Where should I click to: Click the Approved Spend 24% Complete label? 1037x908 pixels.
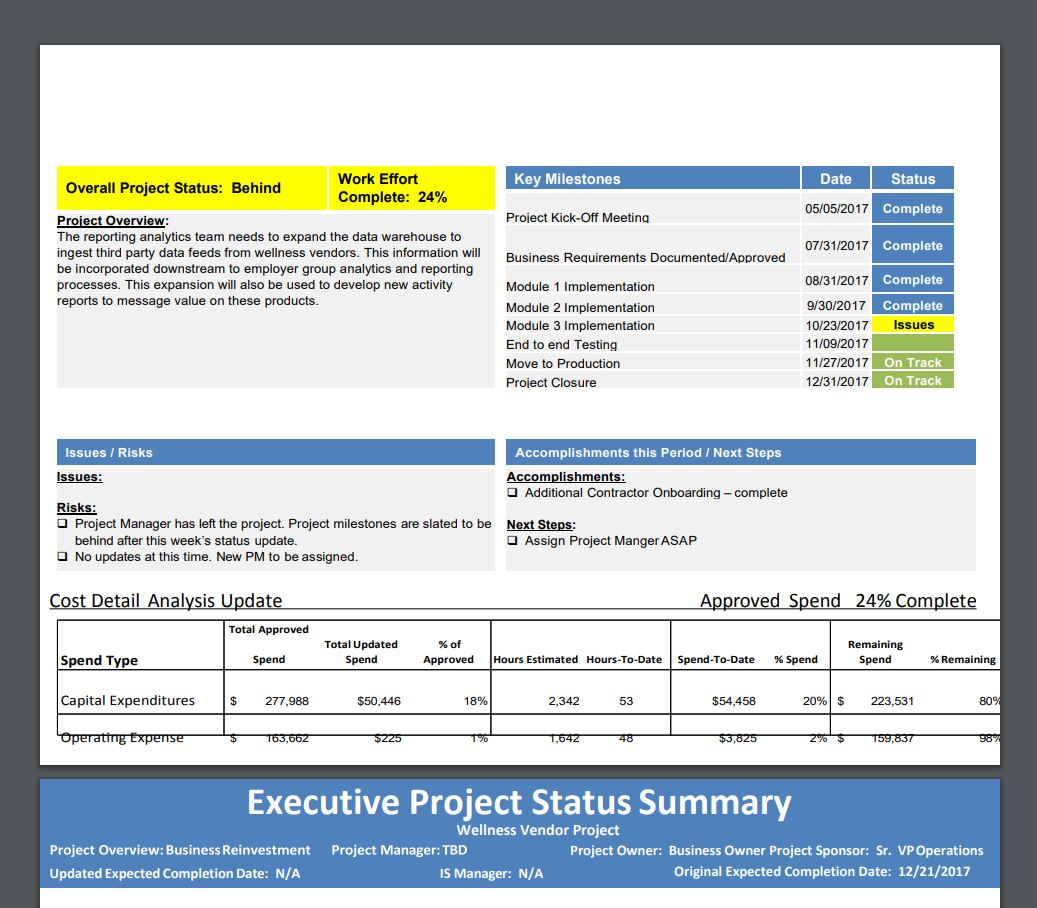click(x=838, y=600)
